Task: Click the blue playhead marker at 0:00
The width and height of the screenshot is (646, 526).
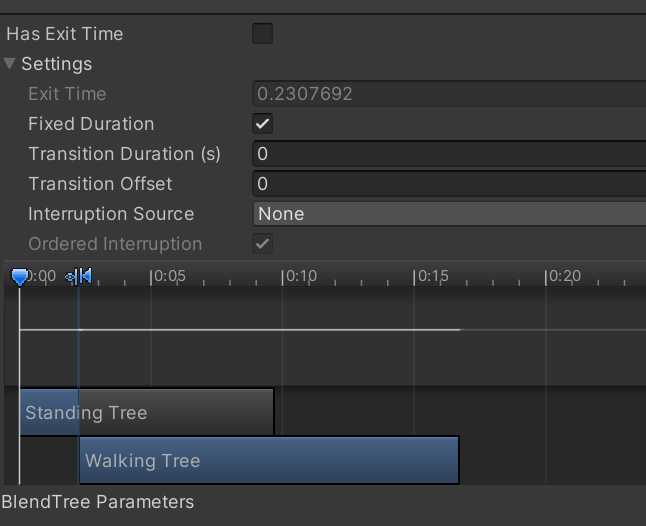Action: click(19, 277)
